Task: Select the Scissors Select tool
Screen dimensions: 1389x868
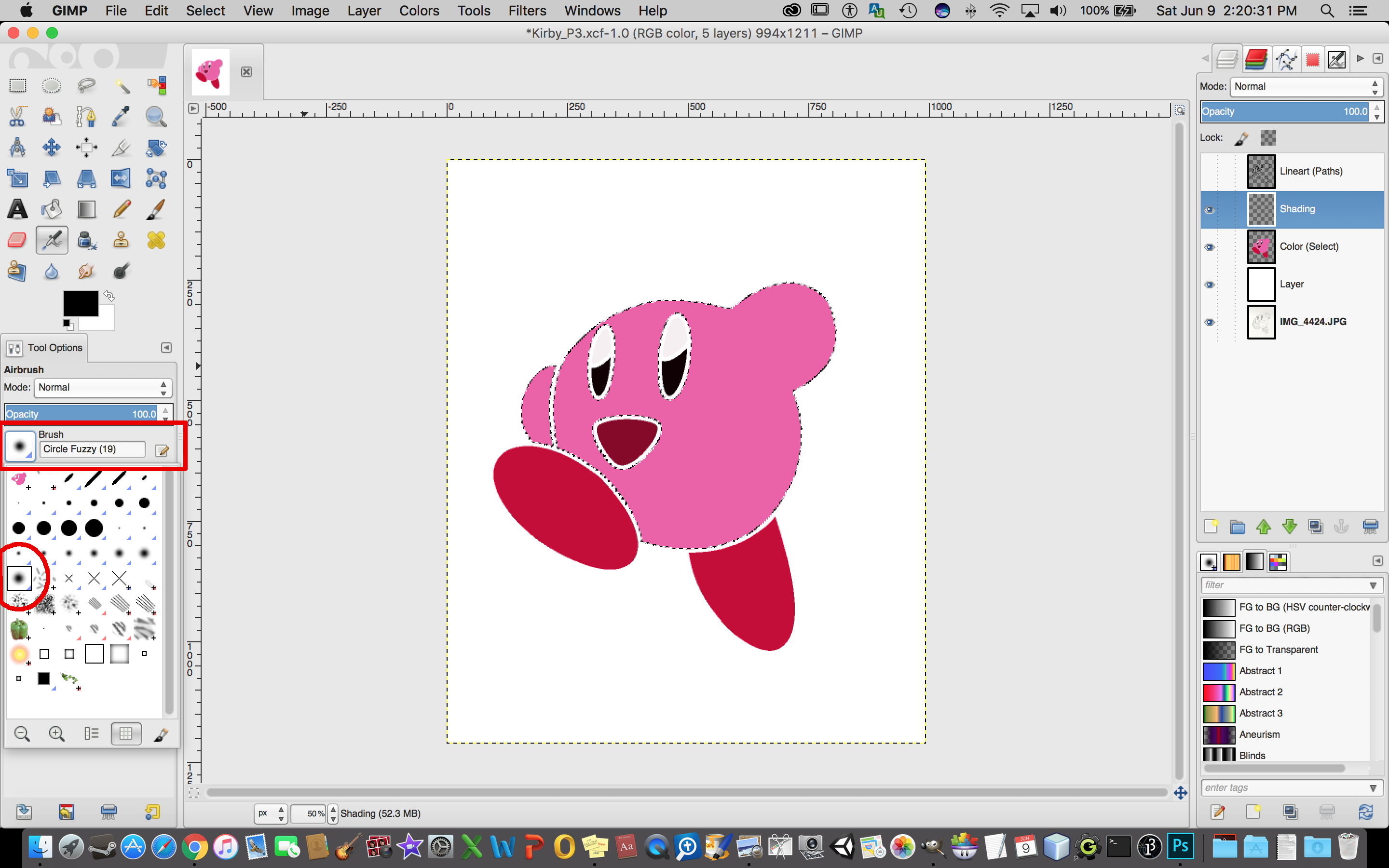Action: (x=18, y=117)
